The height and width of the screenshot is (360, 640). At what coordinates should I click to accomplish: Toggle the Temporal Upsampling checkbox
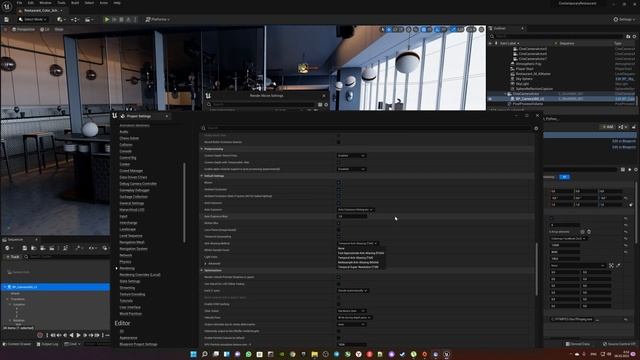[x=338, y=237]
